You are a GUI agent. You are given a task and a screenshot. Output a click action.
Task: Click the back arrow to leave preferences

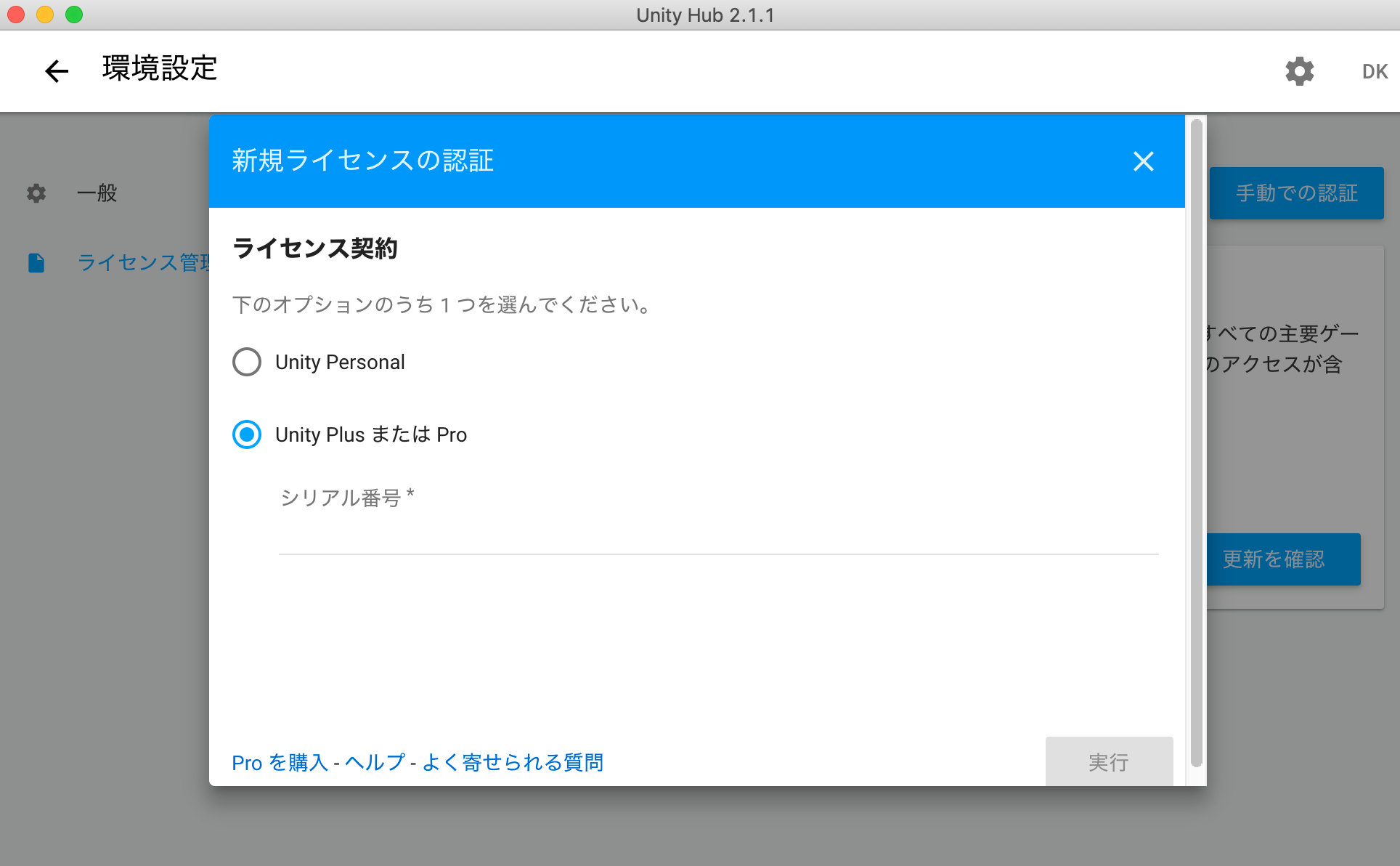[56, 70]
